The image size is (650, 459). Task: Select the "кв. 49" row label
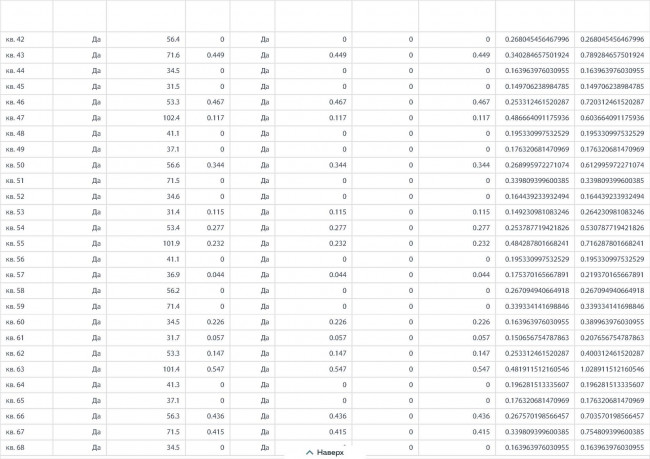[15, 149]
